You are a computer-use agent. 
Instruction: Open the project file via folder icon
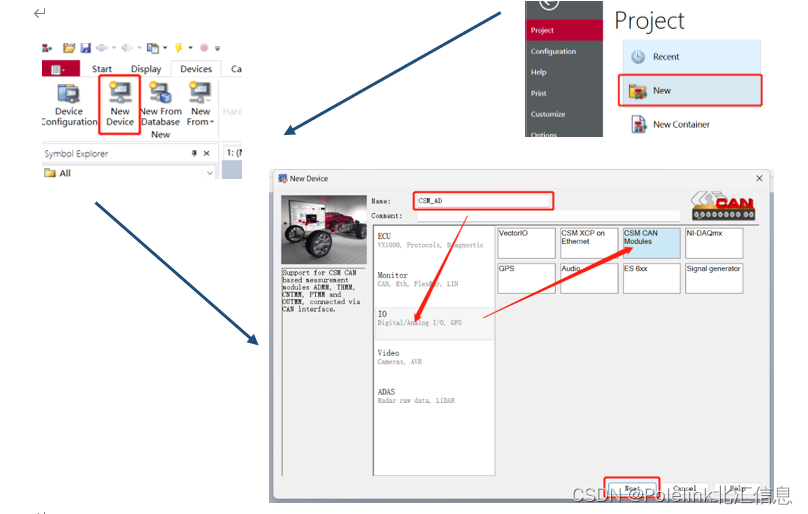[69, 48]
